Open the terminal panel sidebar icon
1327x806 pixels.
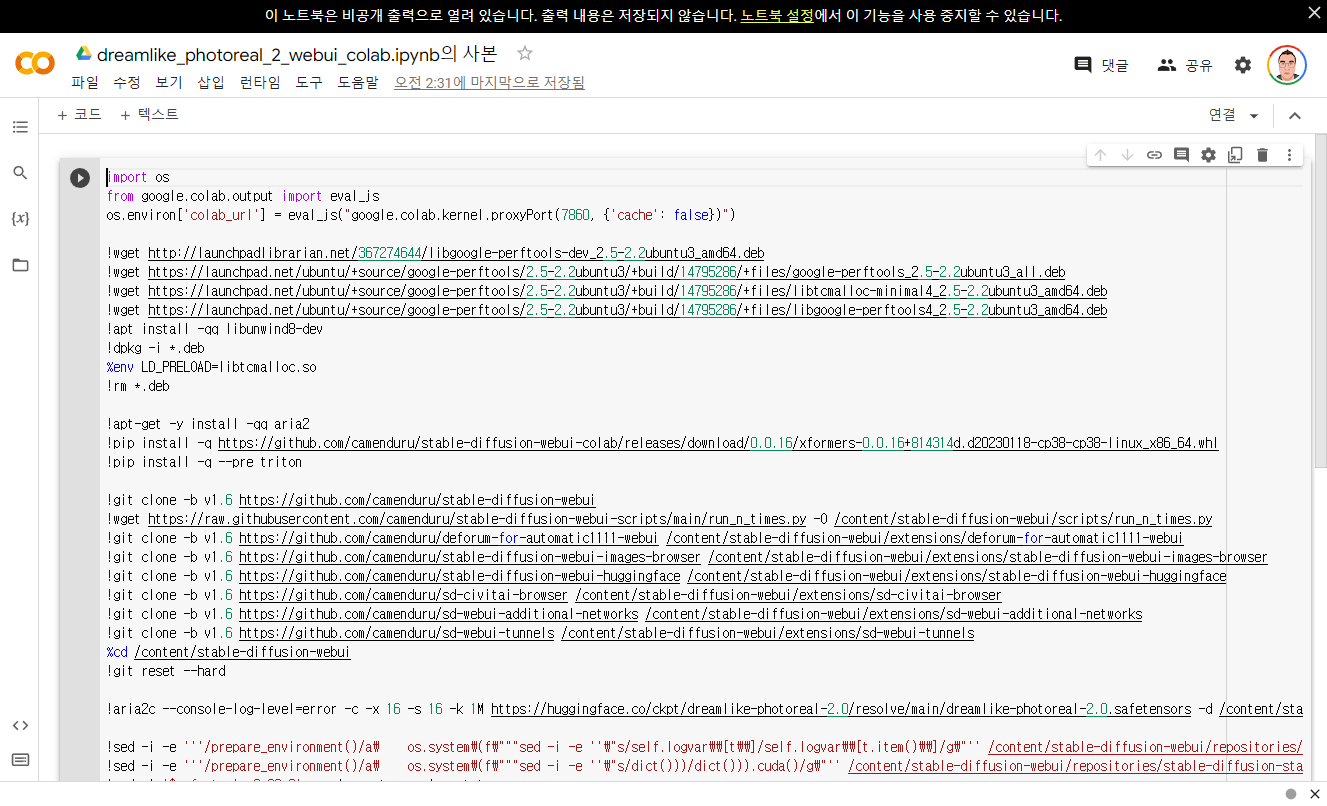pyautogui.click(x=20, y=760)
